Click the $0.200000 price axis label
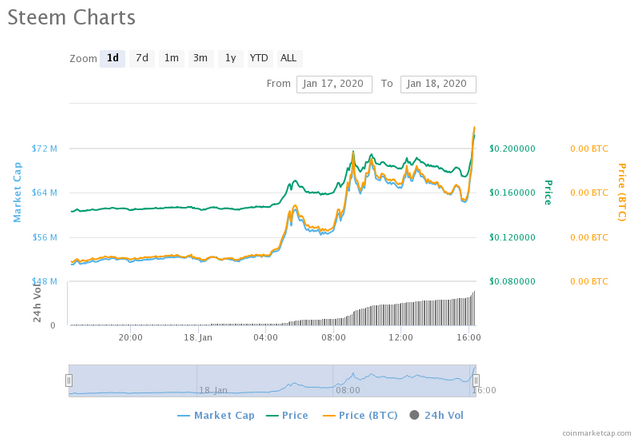Image resolution: width=640 pixels, height=440 pixels. pos(512,149)
